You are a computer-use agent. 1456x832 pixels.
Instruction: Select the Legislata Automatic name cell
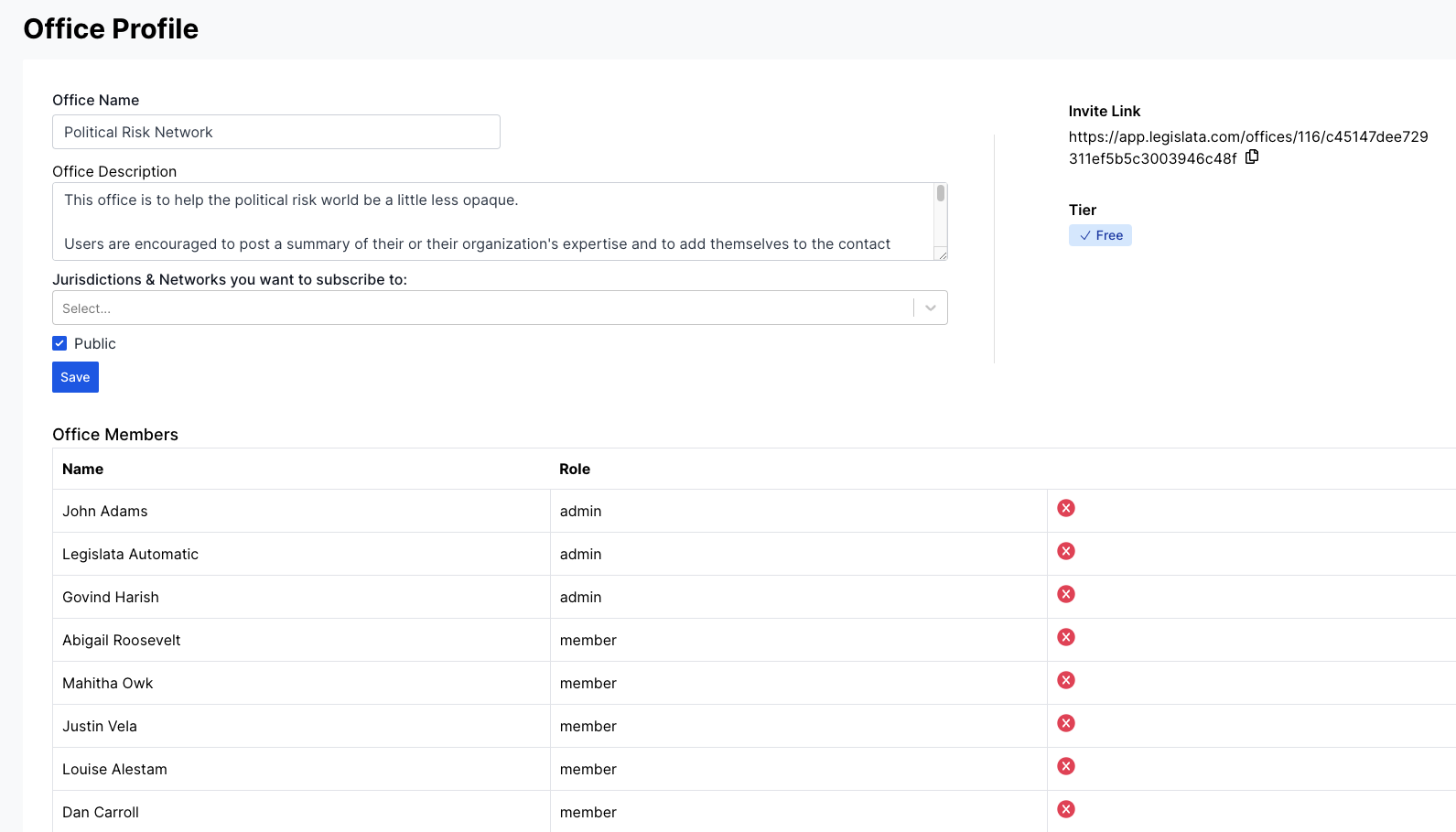(301, 554)
